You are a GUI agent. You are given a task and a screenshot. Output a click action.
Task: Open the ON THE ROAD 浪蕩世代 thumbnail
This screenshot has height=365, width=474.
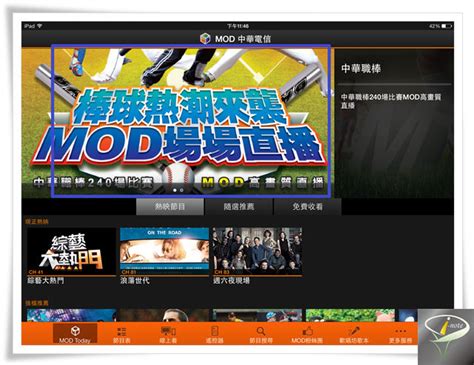point(164,251)
